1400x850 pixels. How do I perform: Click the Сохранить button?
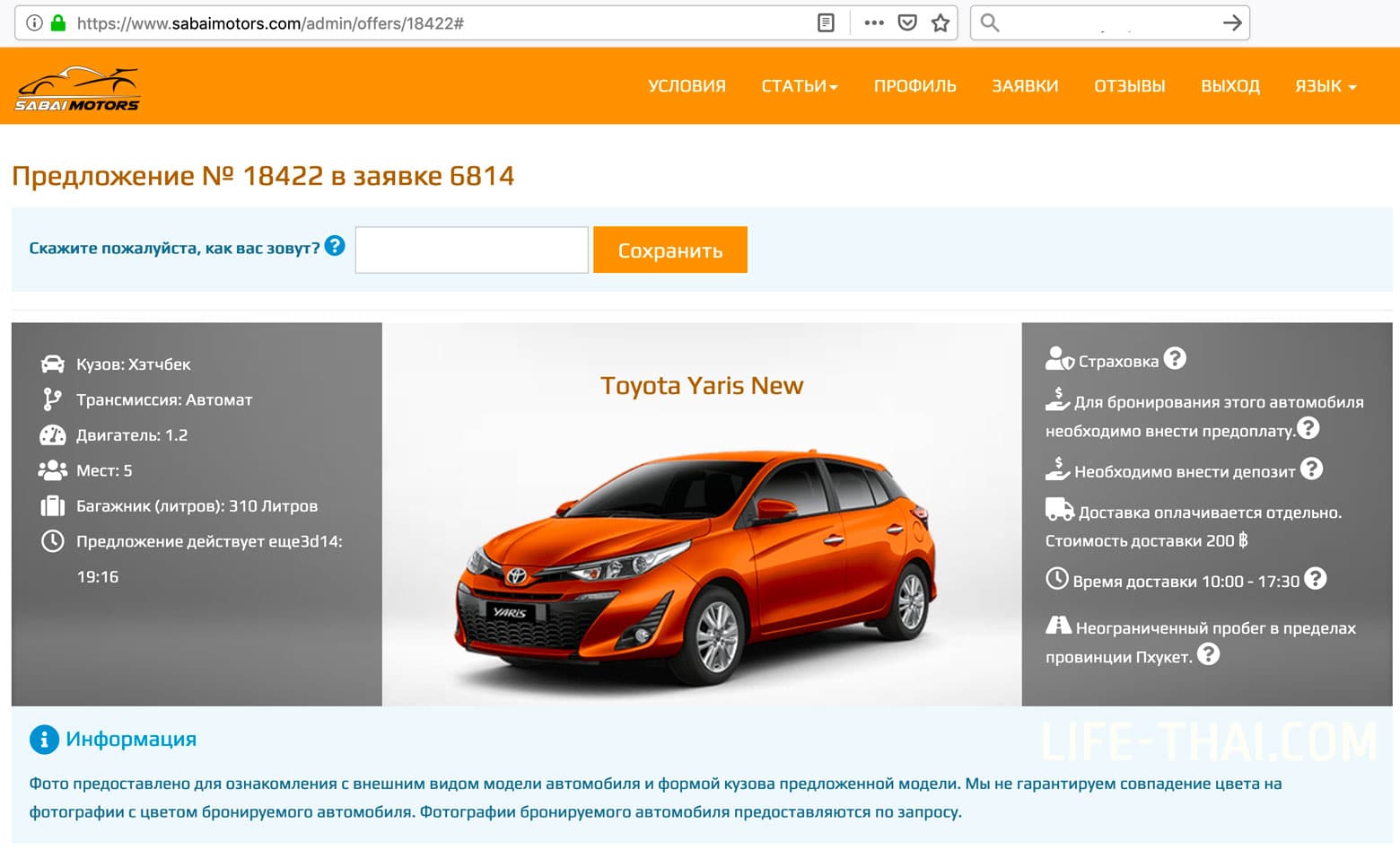pyautogui.click(x=670, y=250)
